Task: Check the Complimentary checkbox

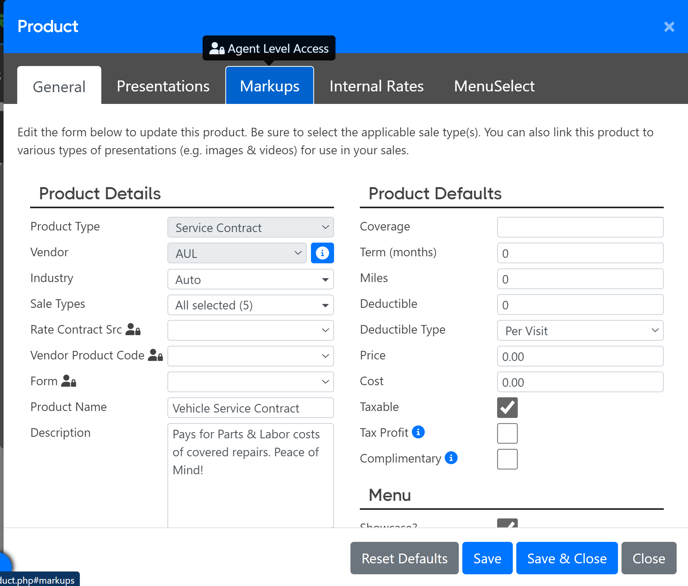Action: click(507, 459)
